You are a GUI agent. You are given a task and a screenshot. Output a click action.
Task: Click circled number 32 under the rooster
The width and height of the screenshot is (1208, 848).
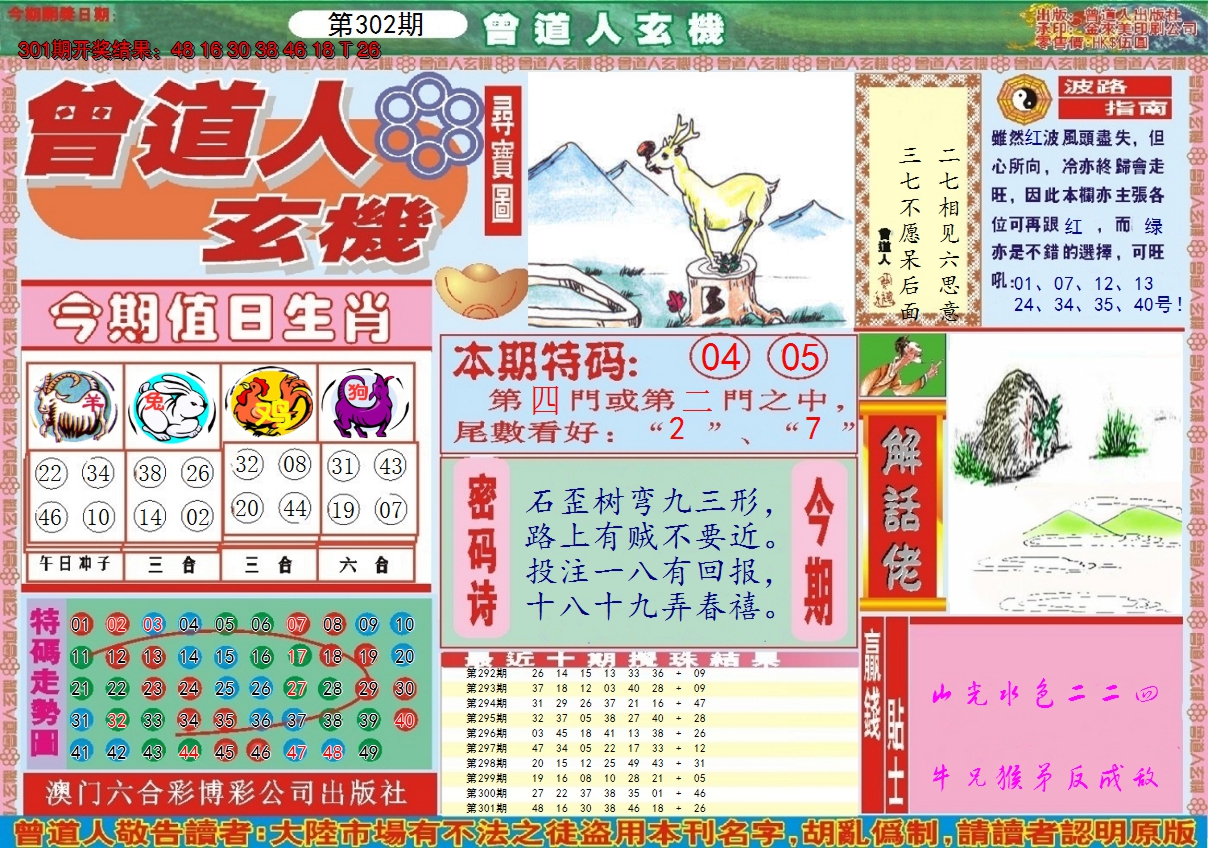[248, 464]
